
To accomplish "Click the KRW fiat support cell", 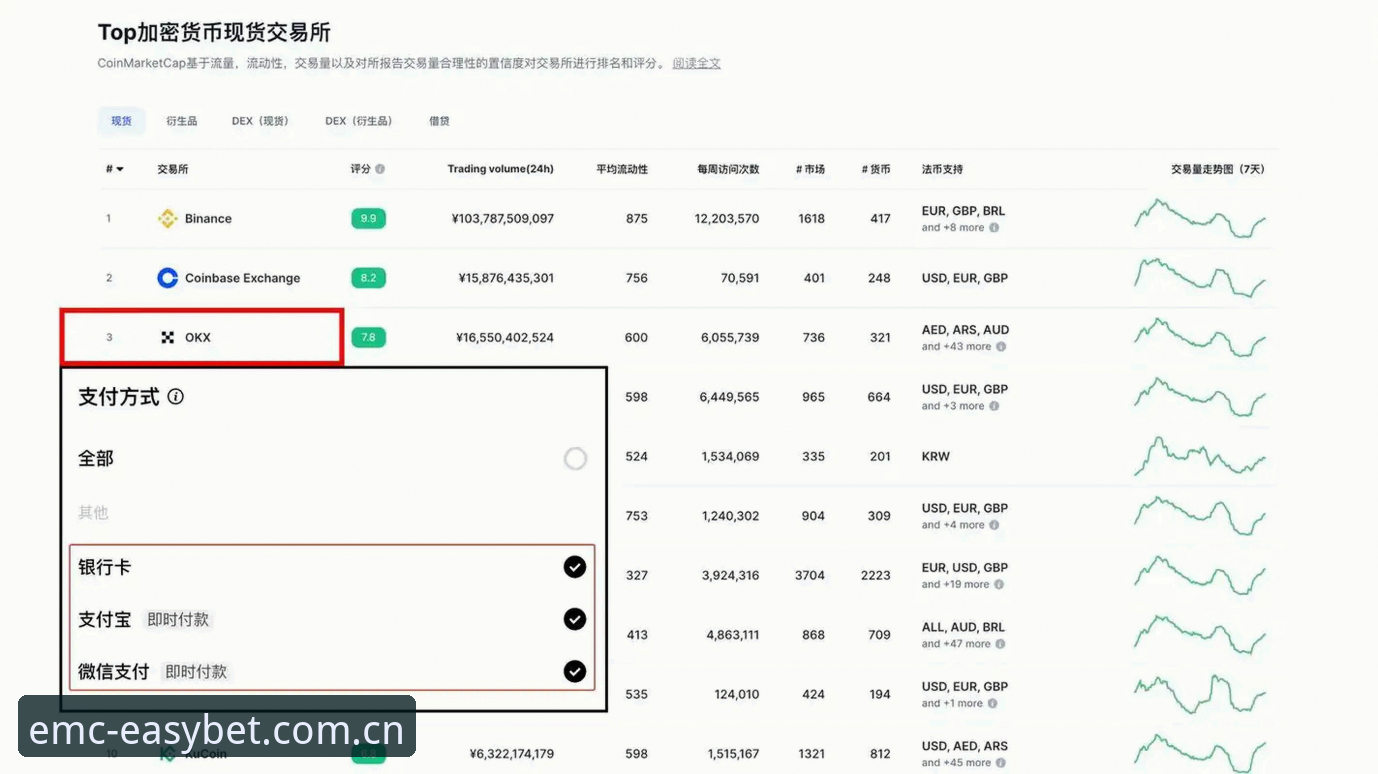I will (x=936, y=456).
